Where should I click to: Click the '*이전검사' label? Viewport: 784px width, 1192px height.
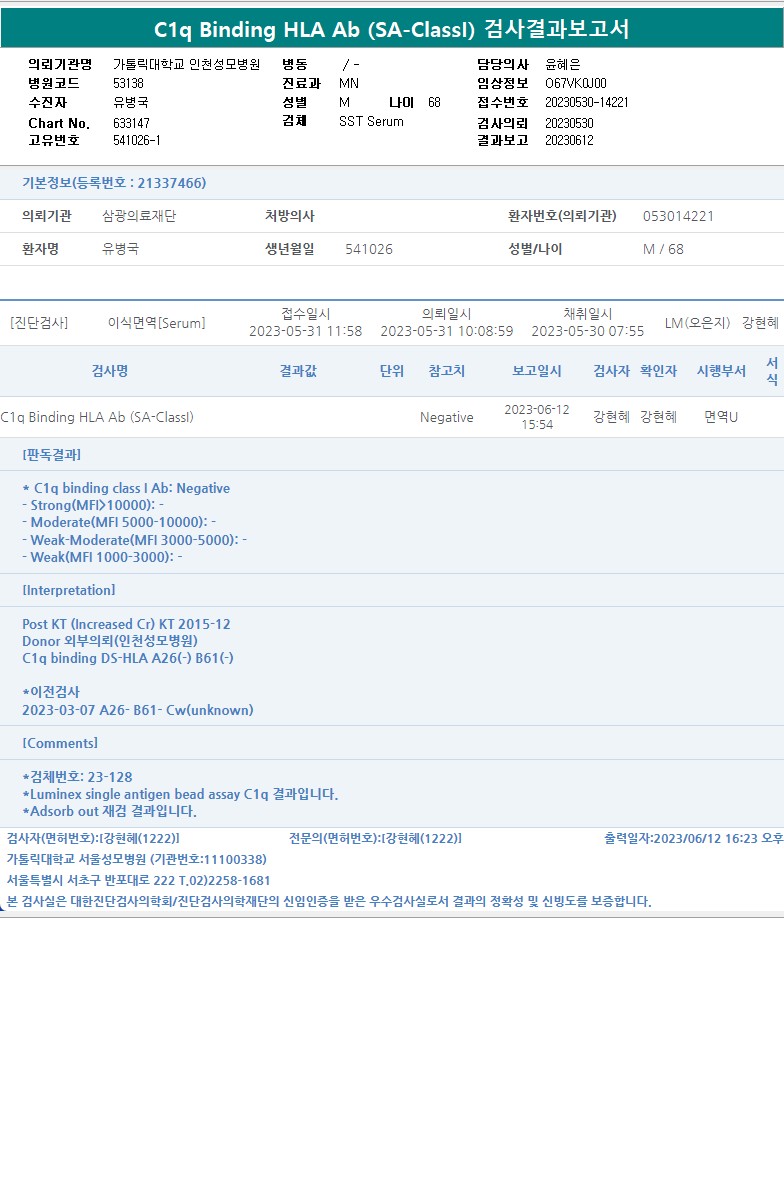pos(51,692)
